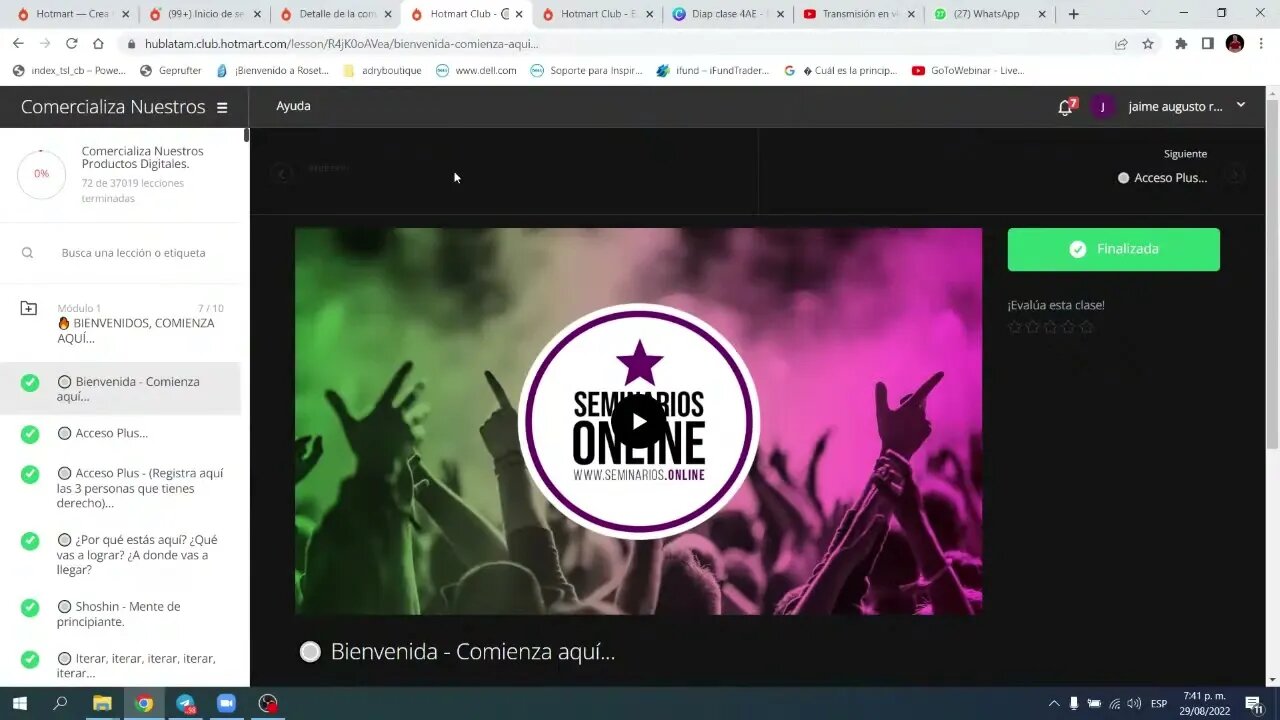Open lesson Acceso Plus Registra aquí
Viewport: 1280px width, 720px height.
coord(140,488)
